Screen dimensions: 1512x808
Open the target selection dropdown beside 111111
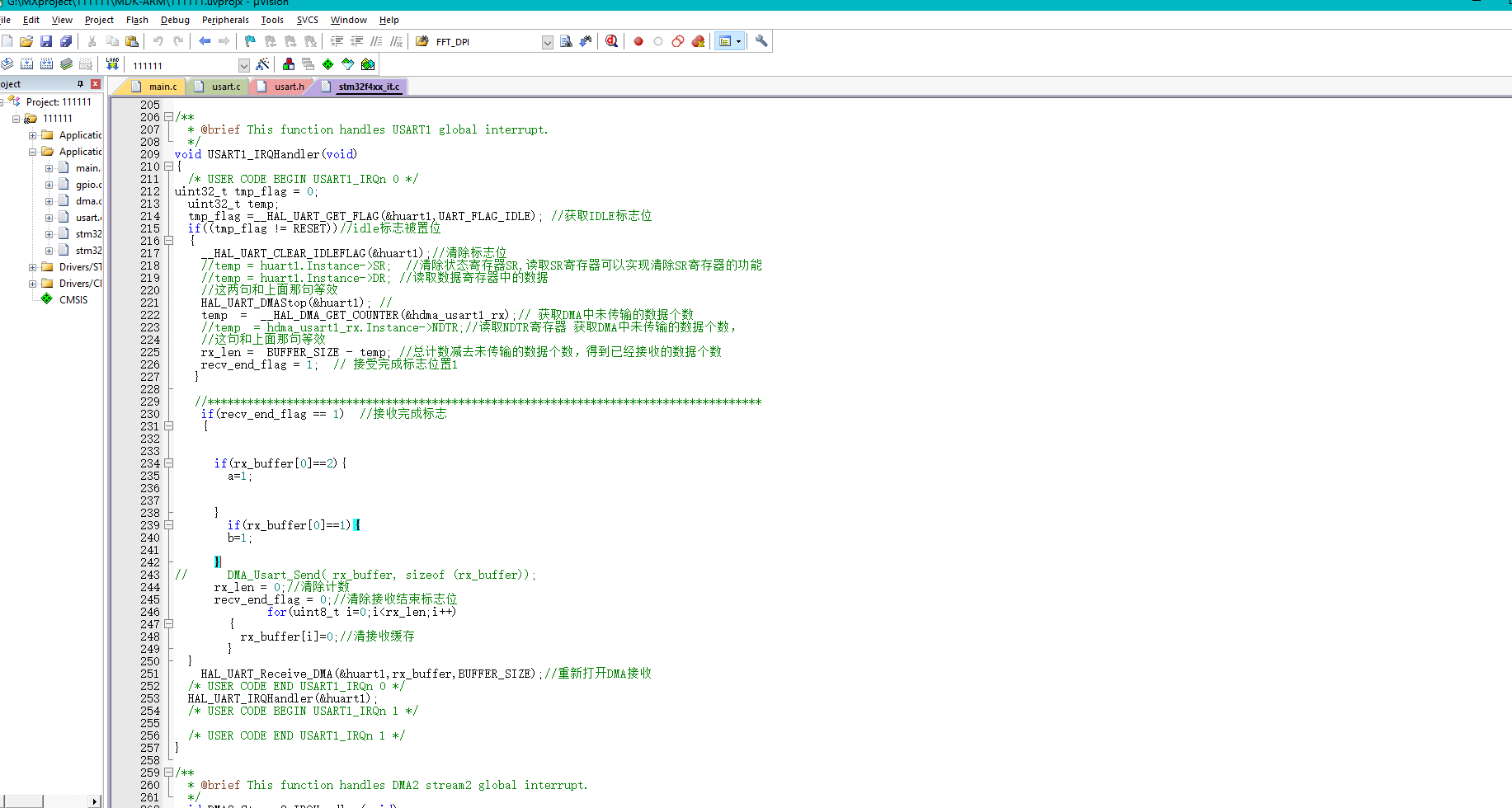point(243,64)
